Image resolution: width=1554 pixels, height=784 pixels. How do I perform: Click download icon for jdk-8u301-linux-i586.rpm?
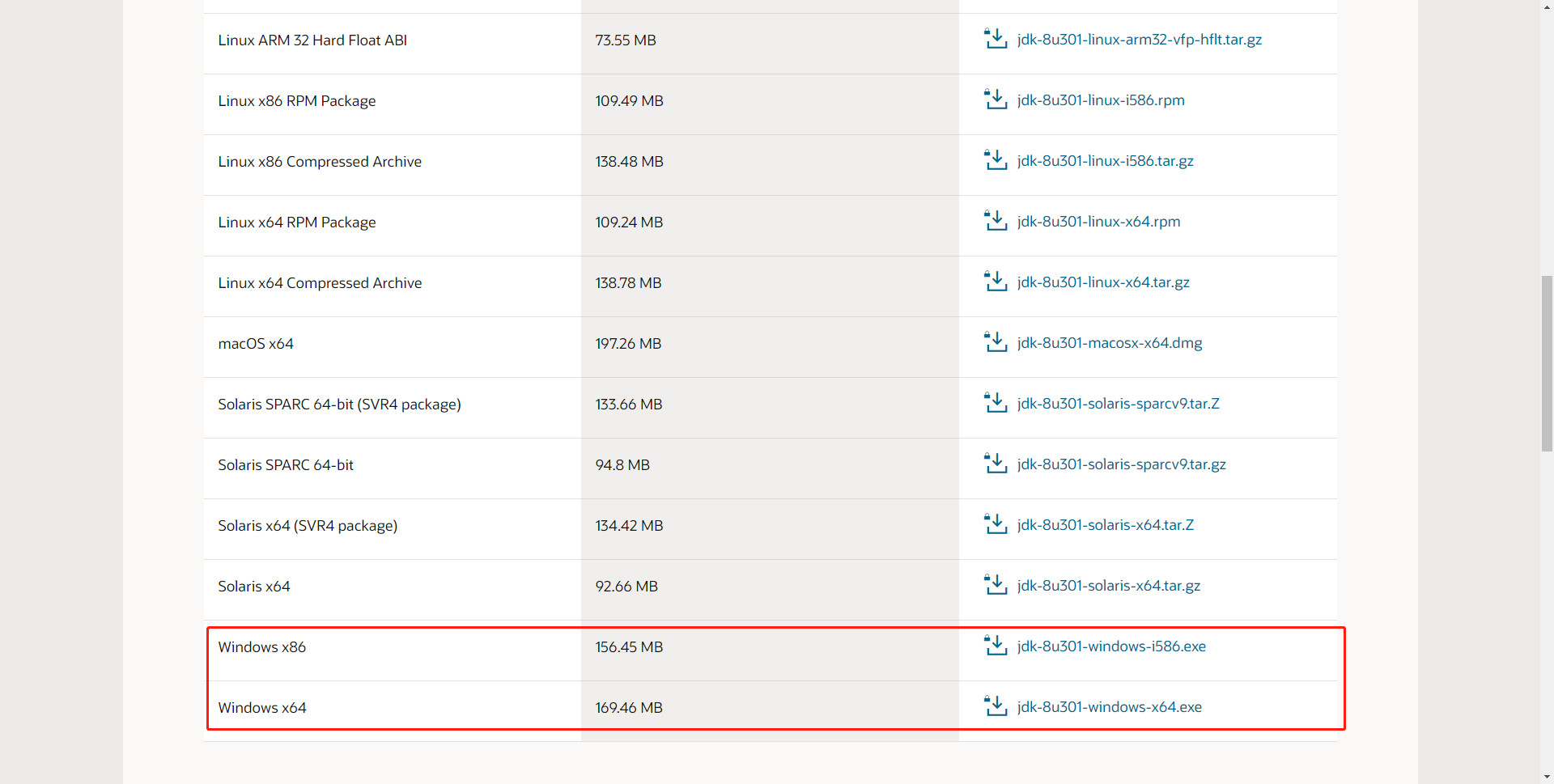995,100
